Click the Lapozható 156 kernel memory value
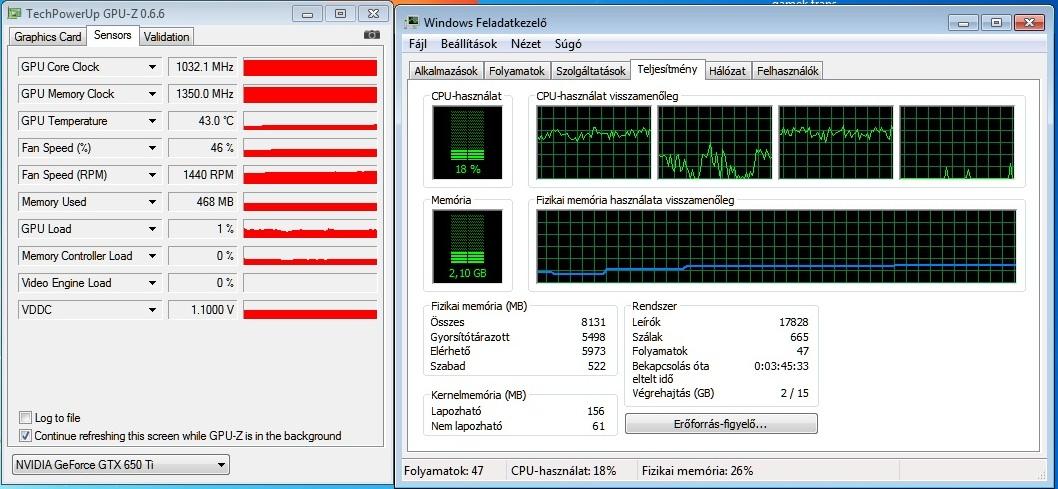1058x489 pixels. [596, 411]
